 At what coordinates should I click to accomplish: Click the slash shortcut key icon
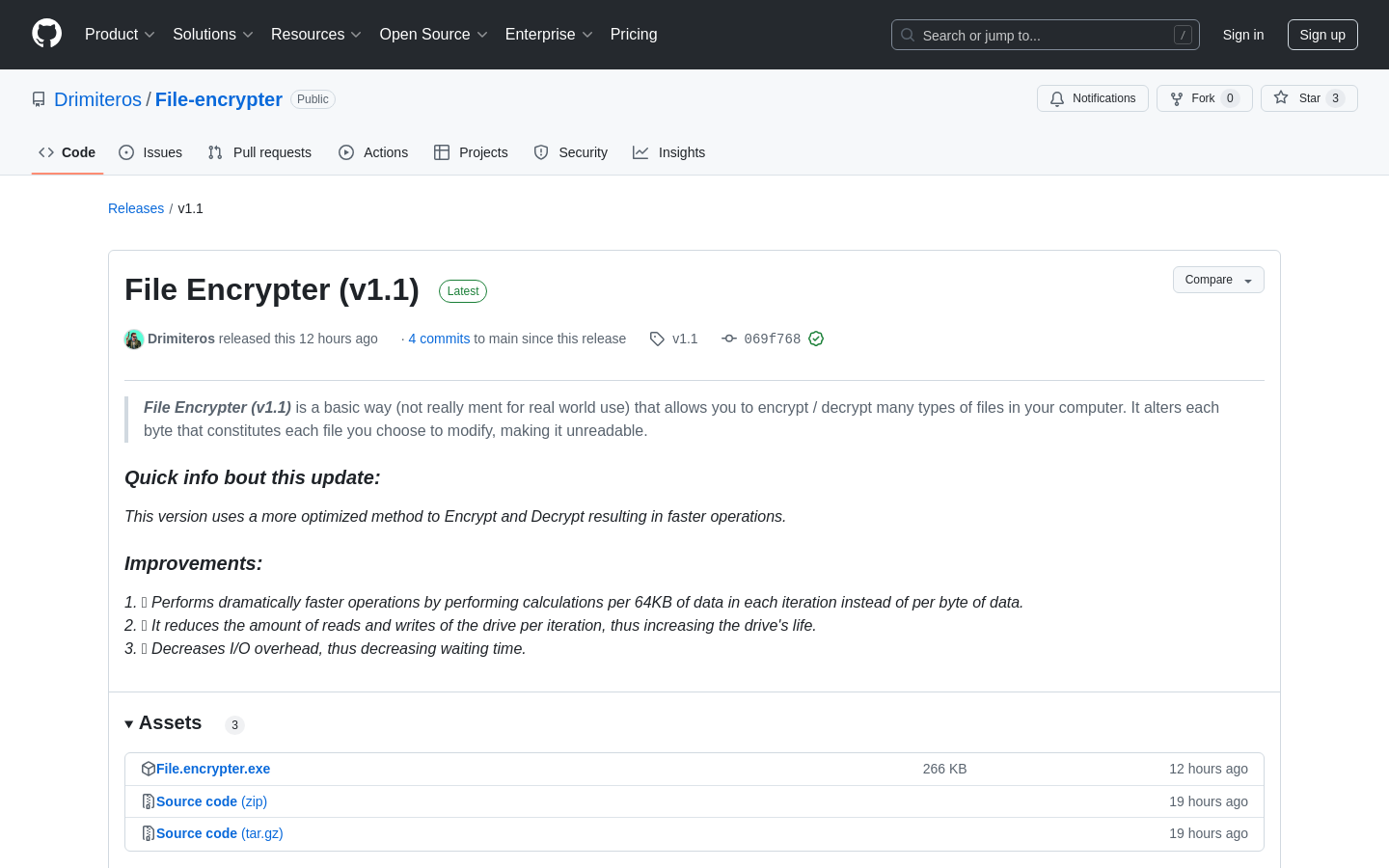[x=1183, y=35]
